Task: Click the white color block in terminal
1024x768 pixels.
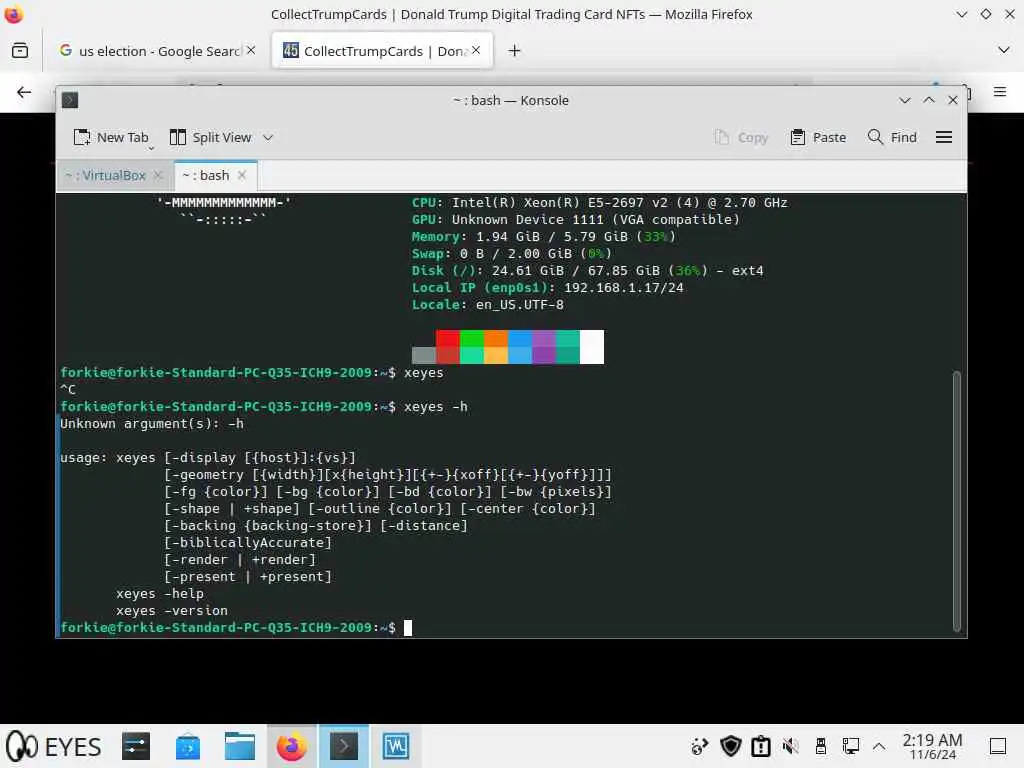Action: pos(592,346)
